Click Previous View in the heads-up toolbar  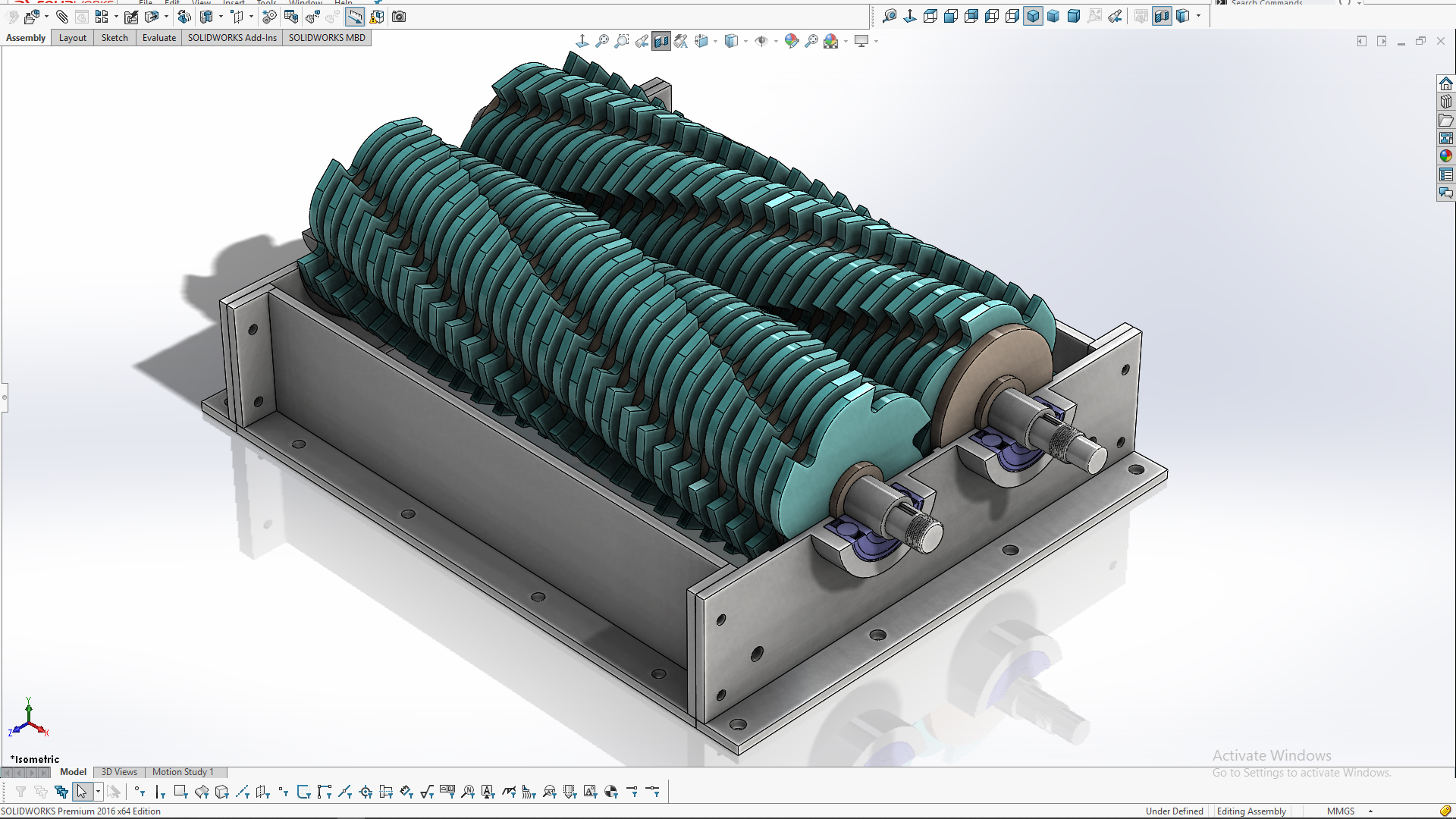642,41
